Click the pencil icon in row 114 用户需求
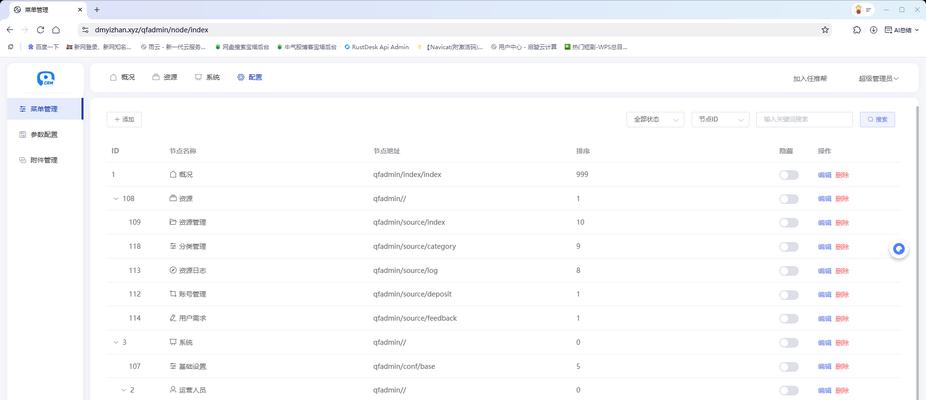 coord(173,318)
